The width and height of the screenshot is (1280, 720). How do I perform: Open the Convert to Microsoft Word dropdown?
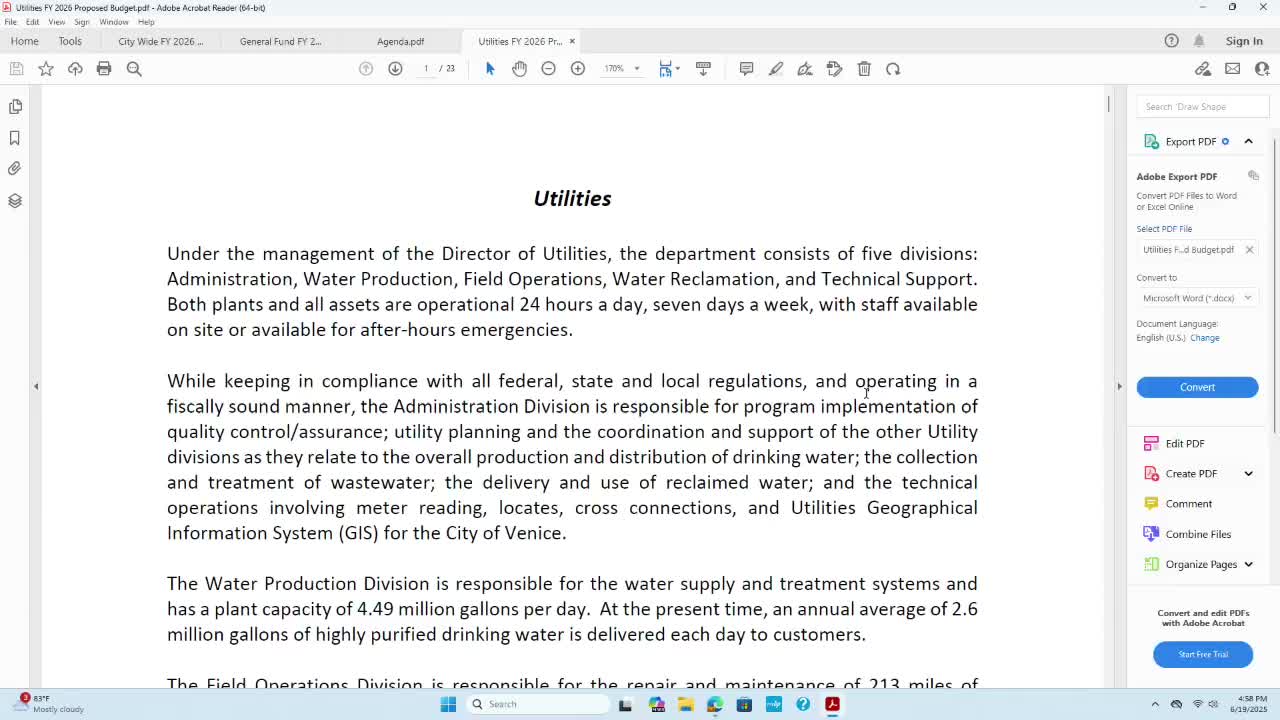pyautogui.click(x=1197, y=298)
